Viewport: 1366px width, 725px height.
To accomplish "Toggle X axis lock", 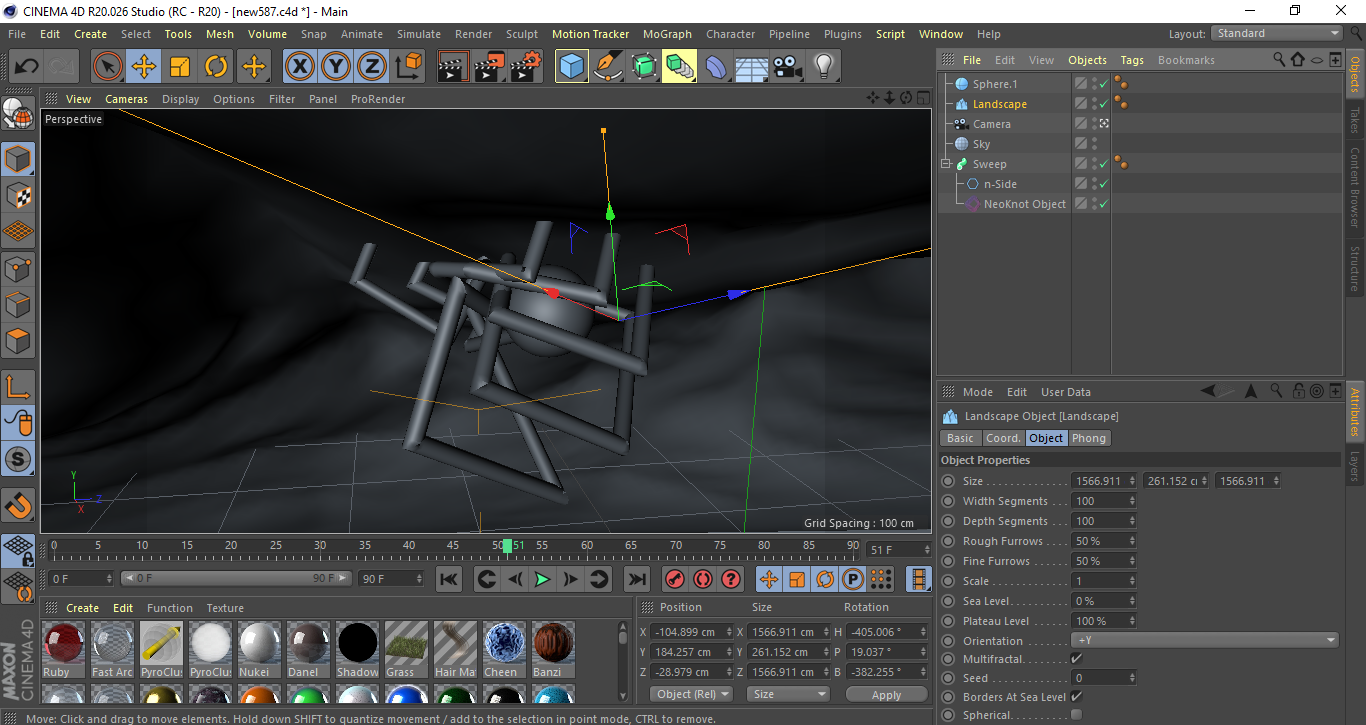I will click(299, 67).
